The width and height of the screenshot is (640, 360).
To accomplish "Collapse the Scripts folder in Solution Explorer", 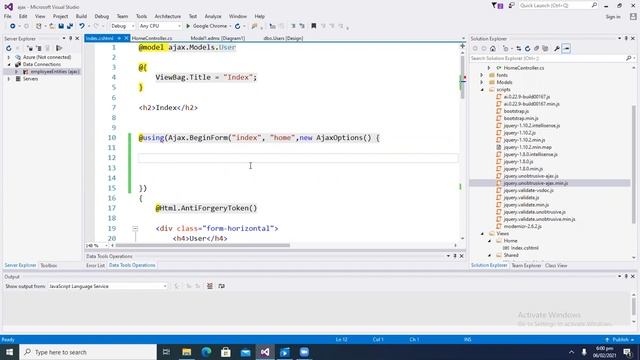I will pos(482,90).
